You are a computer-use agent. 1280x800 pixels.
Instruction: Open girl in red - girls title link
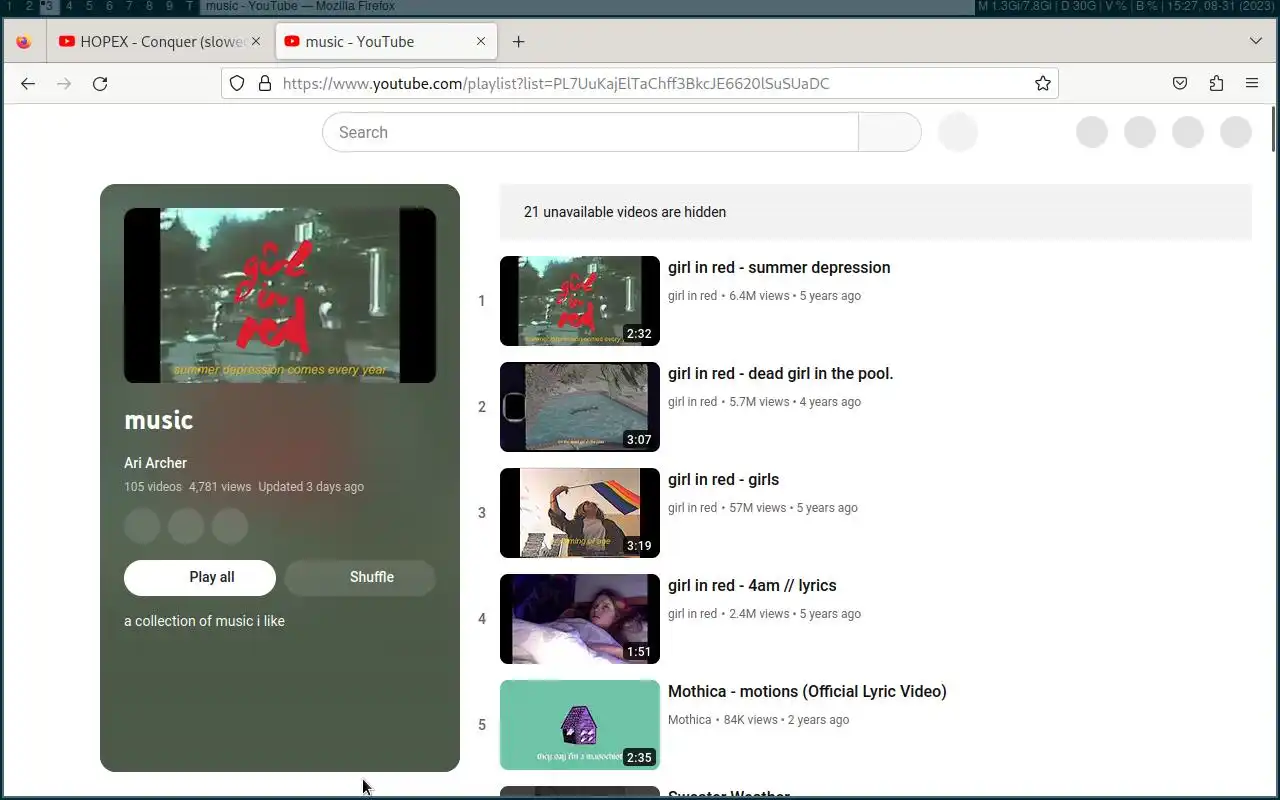pyautogui.click(x=723, y=480)
